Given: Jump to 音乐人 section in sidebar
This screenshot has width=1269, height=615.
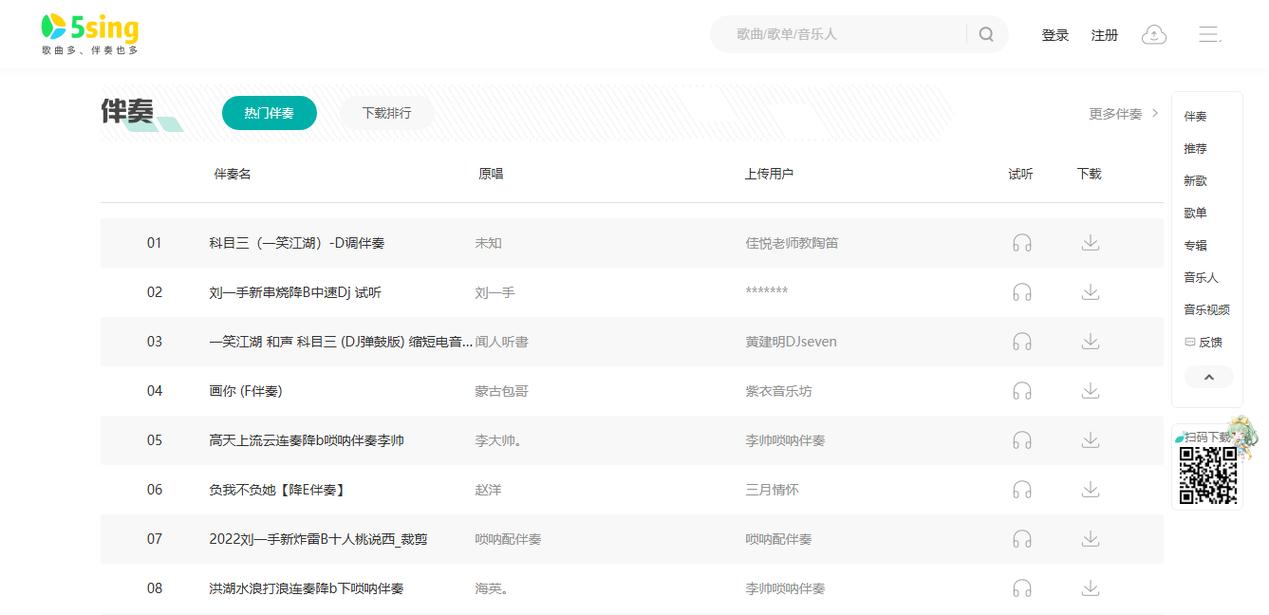Looking at the screenshot, I should click(1201, 277).
